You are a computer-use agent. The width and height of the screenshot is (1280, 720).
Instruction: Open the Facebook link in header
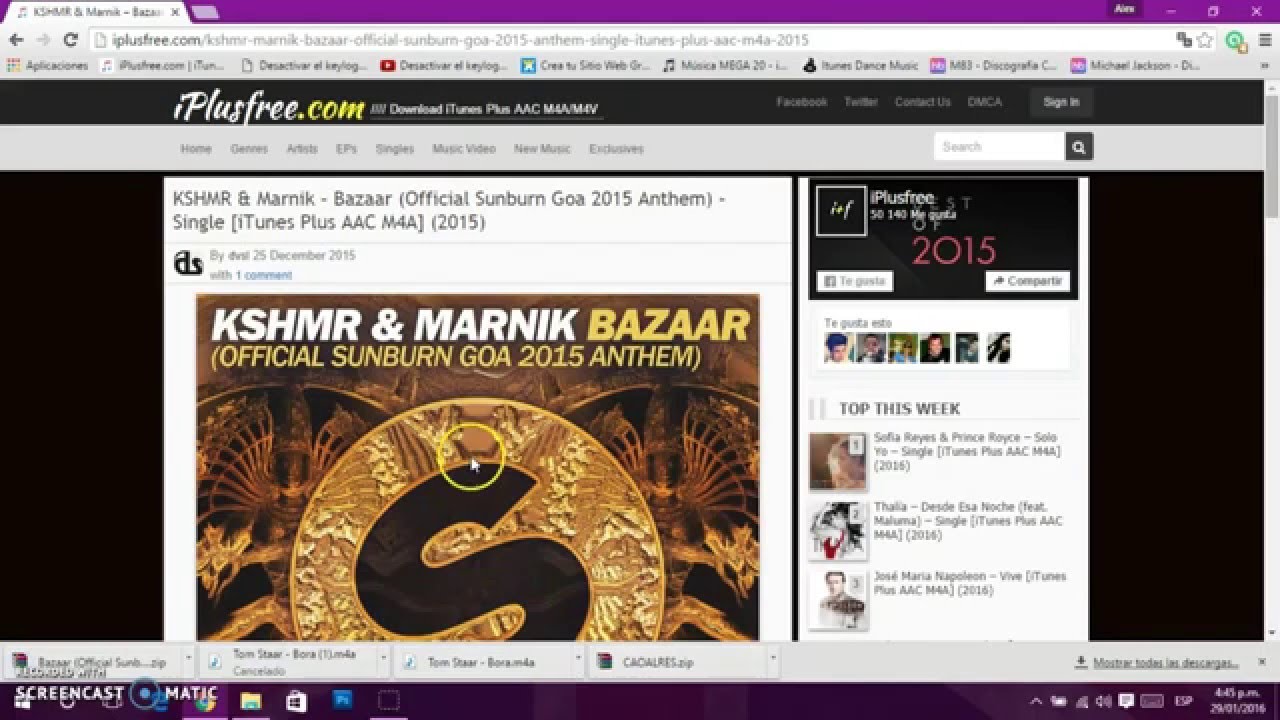pos(802,102)
